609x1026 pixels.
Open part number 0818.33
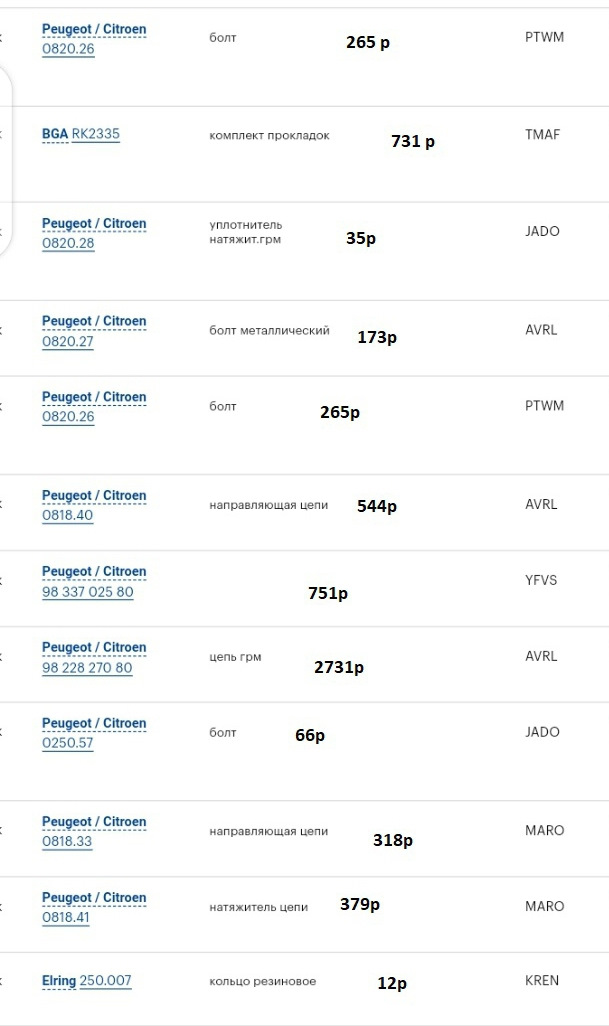click(67, 841)
